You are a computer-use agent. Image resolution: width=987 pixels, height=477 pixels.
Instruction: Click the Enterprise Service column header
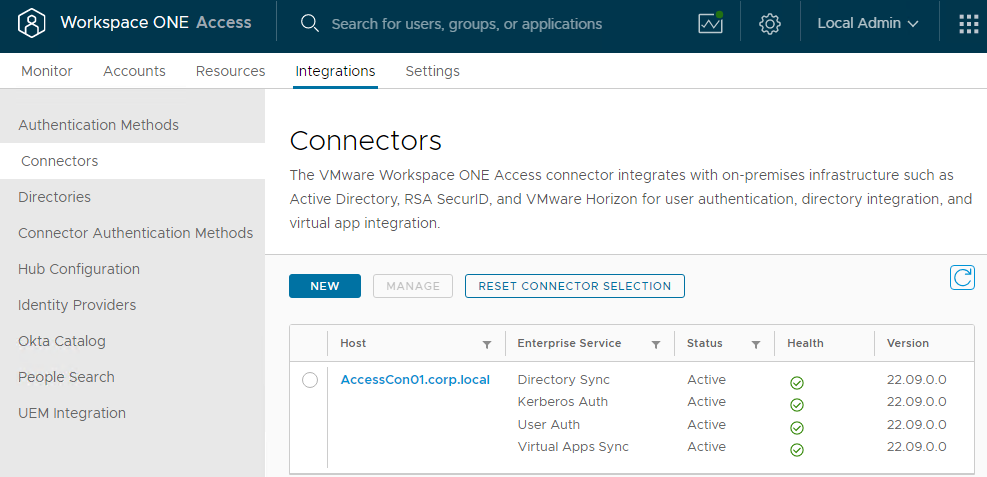[x=569, y=343]
